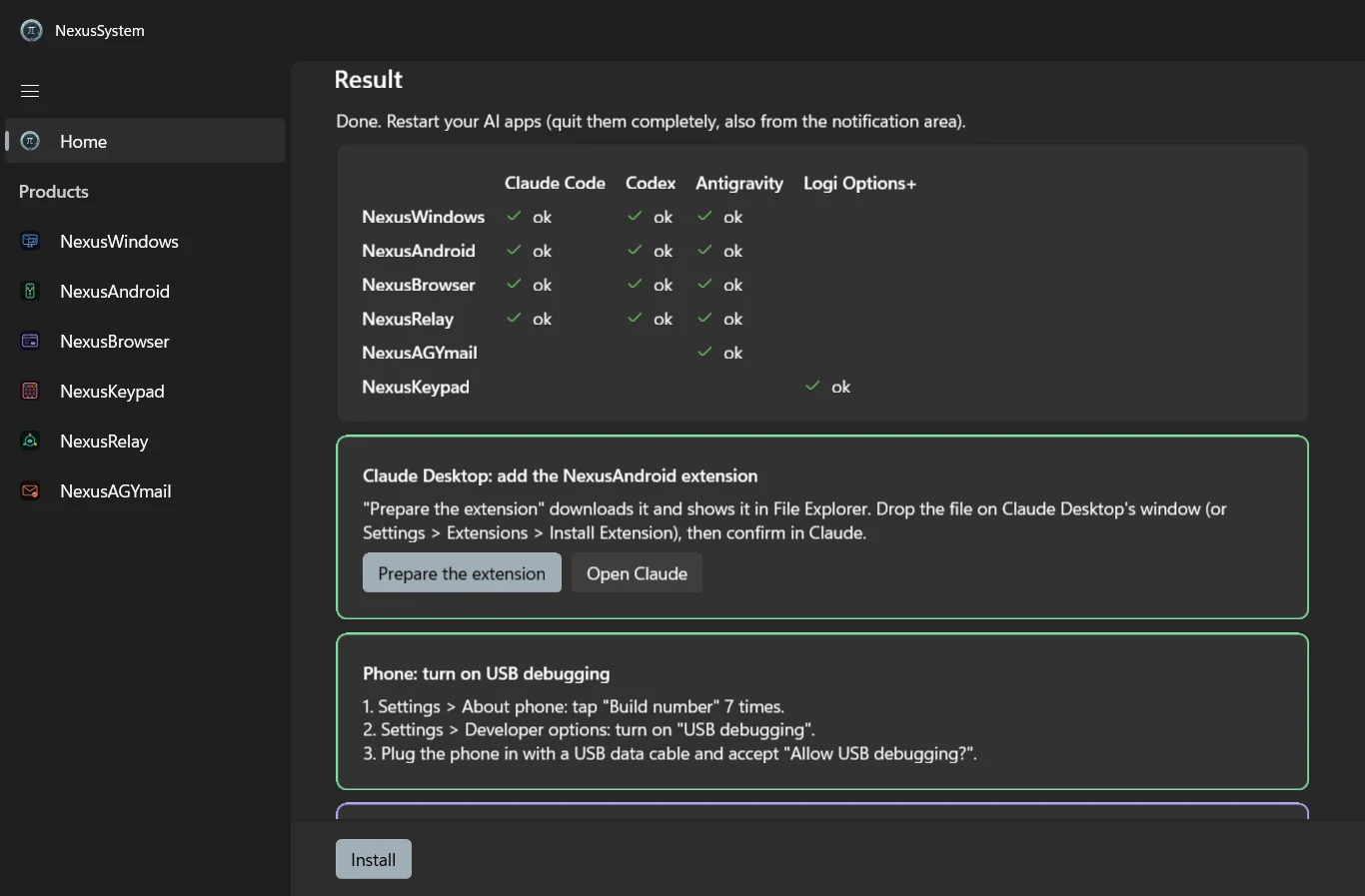1365x896 pixels.
Task: Click the Done. Restart your AI apps message
Action: (x=651, y=122)
